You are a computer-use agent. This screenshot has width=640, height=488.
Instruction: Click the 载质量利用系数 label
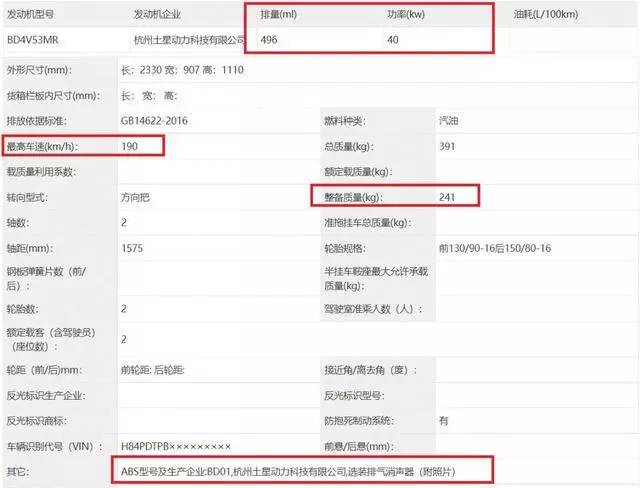pos(41,172)
